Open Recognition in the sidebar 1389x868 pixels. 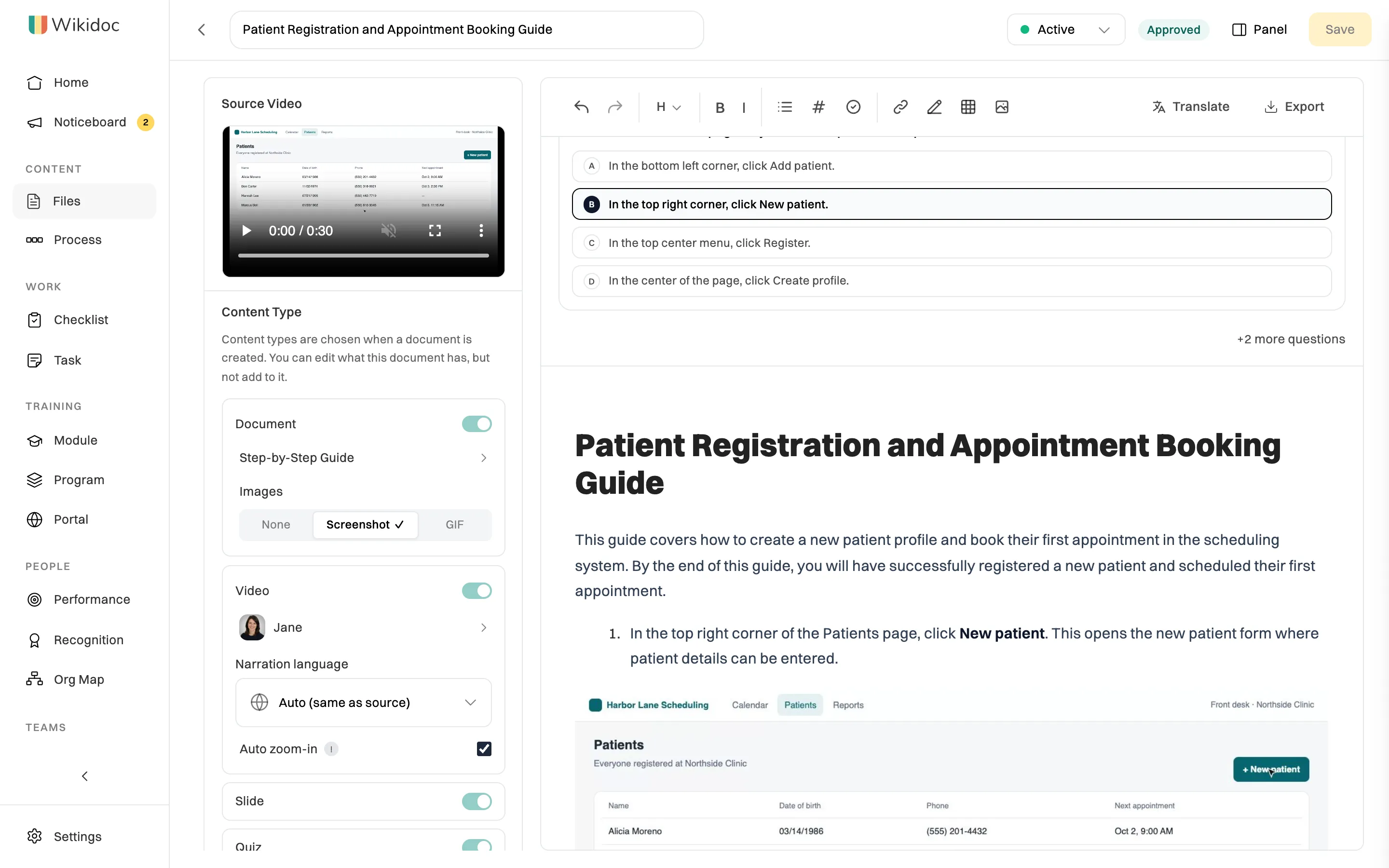[84, 640]
